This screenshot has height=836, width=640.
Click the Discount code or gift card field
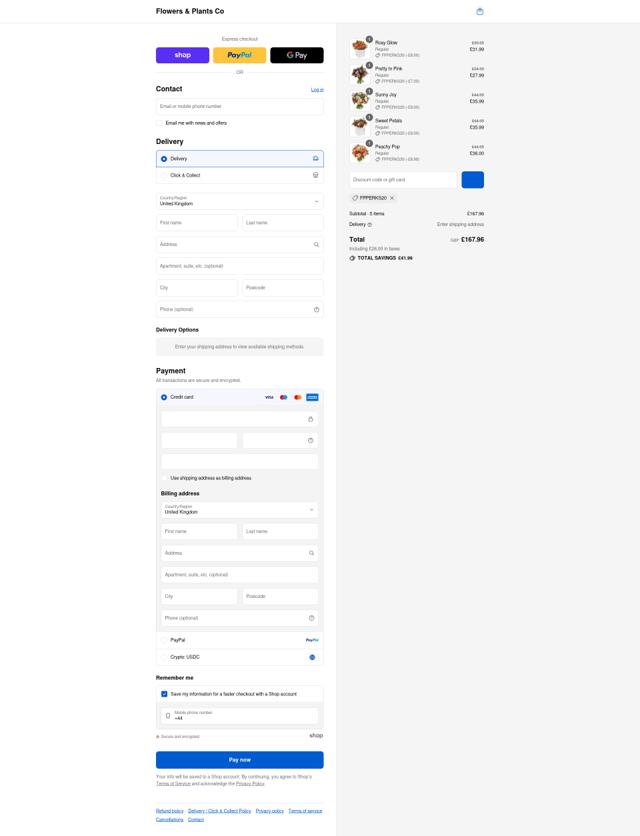click(403, 180)
